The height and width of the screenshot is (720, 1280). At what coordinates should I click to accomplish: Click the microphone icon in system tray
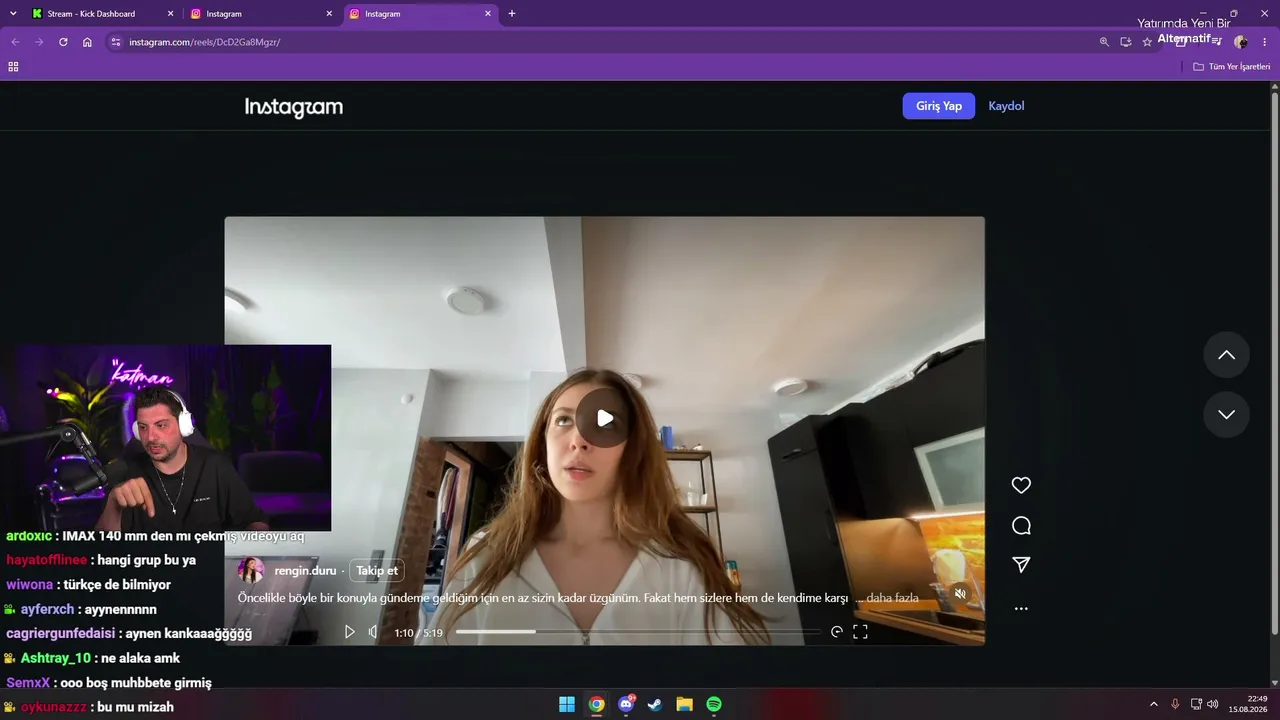tap(1175, 704)
